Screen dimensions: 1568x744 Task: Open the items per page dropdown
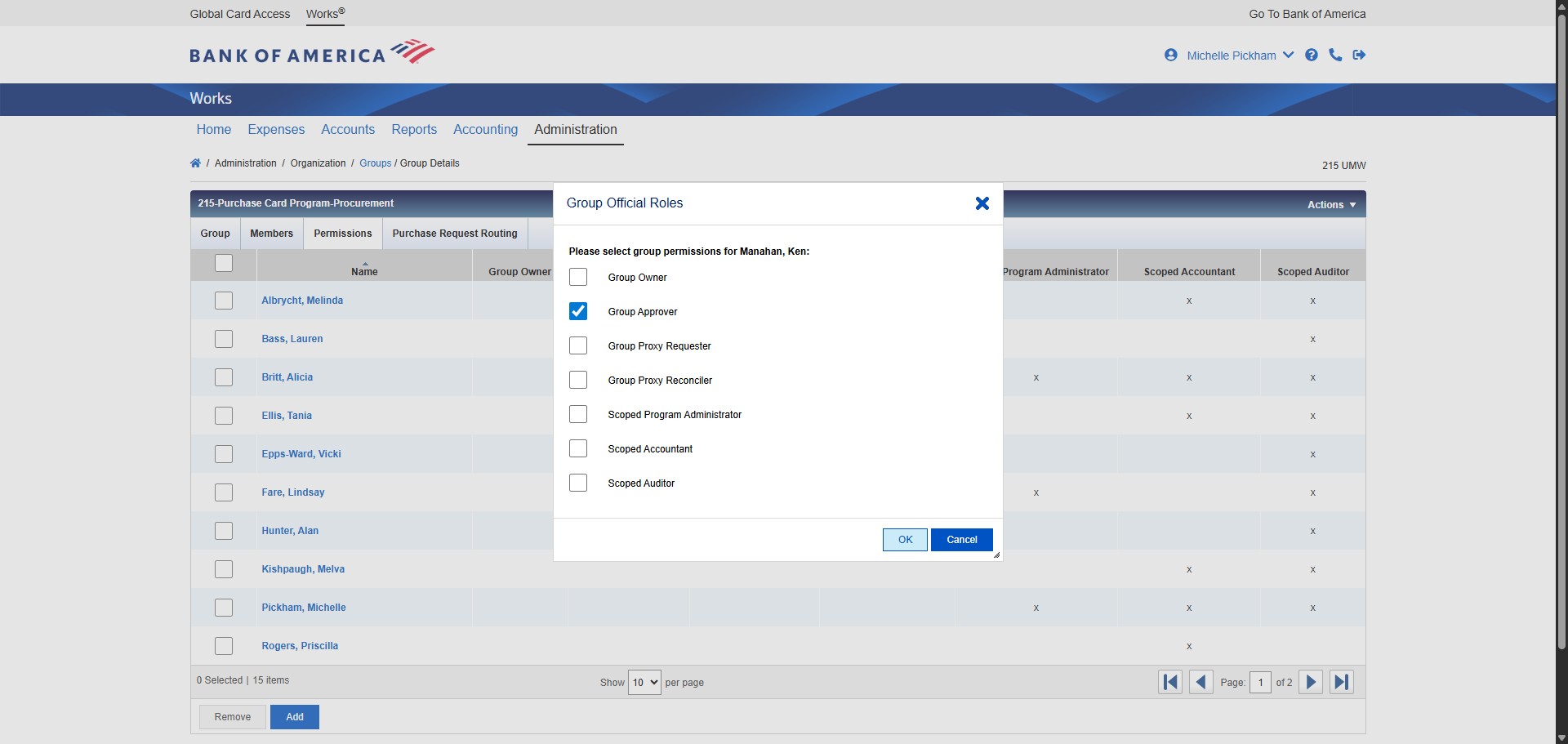pos(644,683)
